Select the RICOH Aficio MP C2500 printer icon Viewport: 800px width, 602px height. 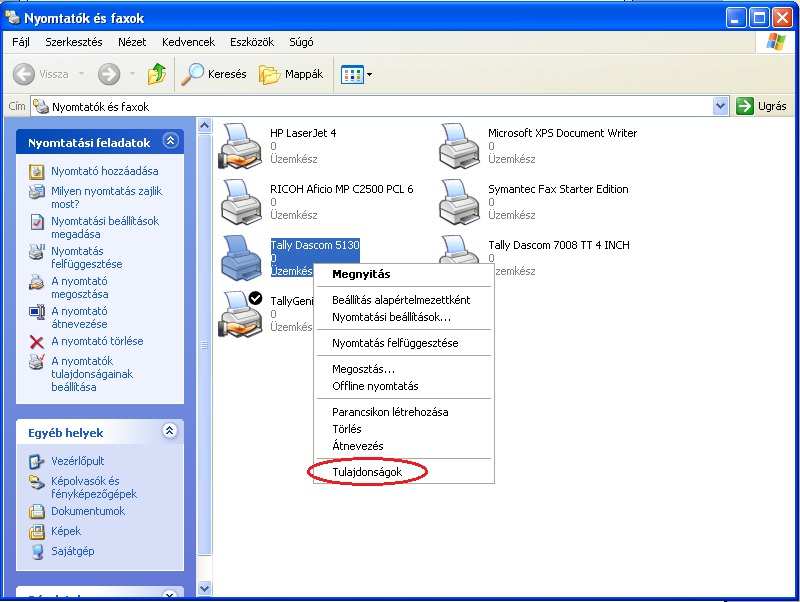(x=241, y=202)
